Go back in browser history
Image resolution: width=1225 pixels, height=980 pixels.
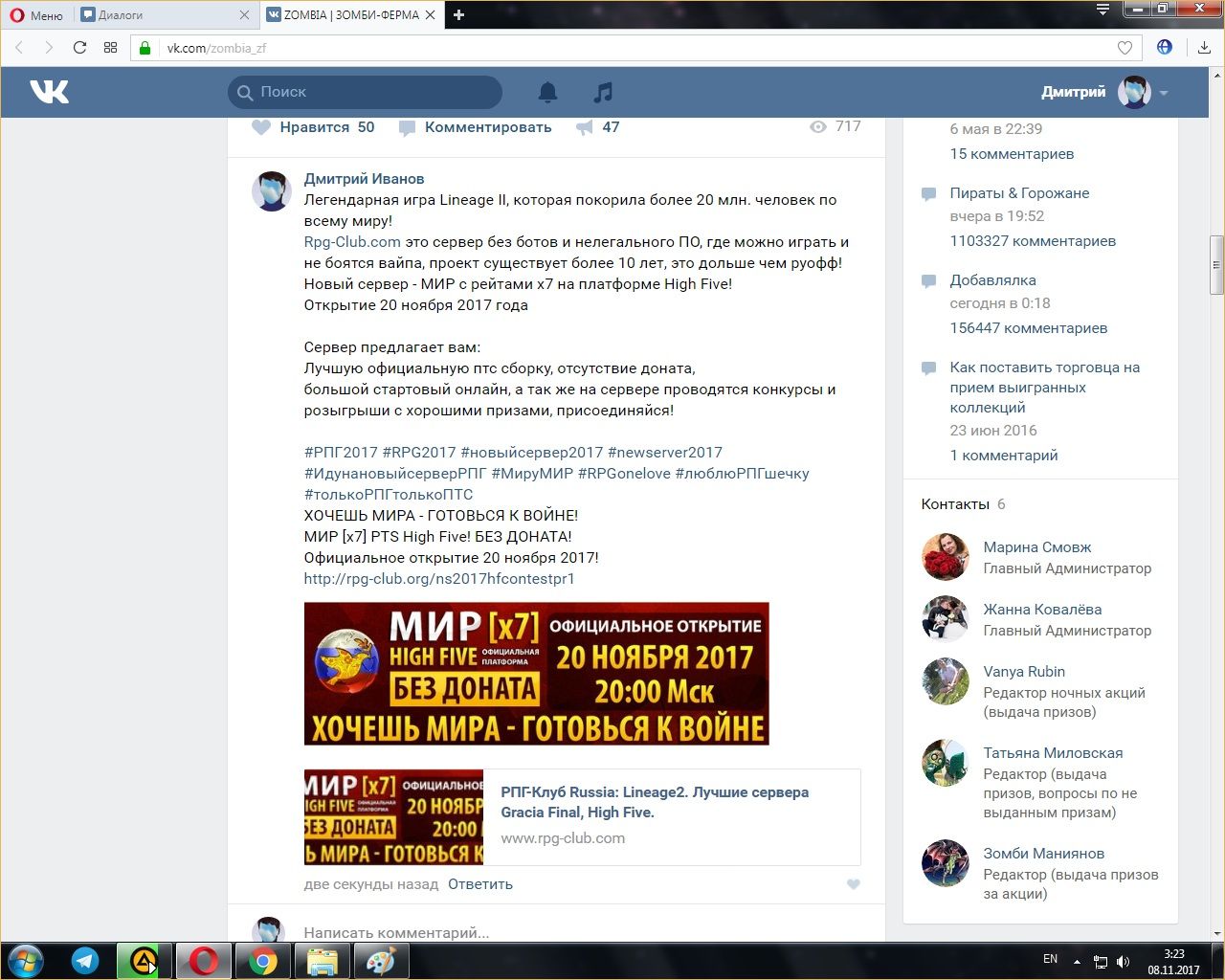tap(20, 48)
